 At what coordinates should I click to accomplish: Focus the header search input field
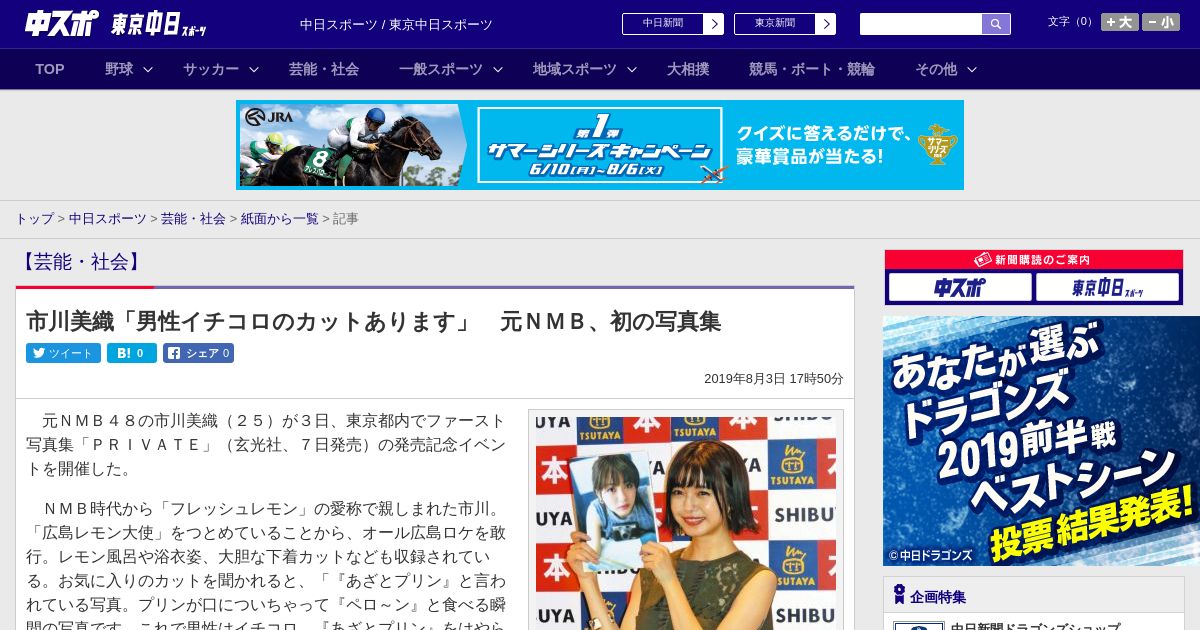point(921,24)
